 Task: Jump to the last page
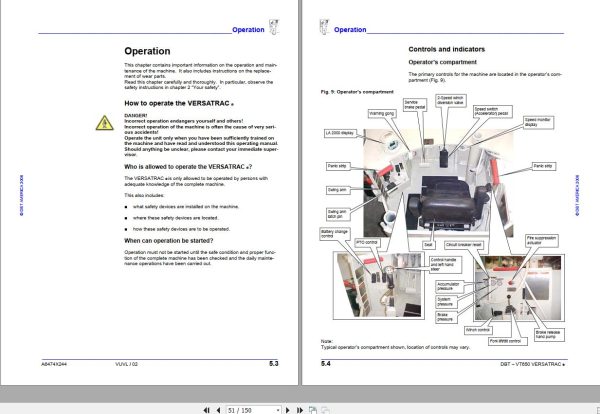point(300,410)
